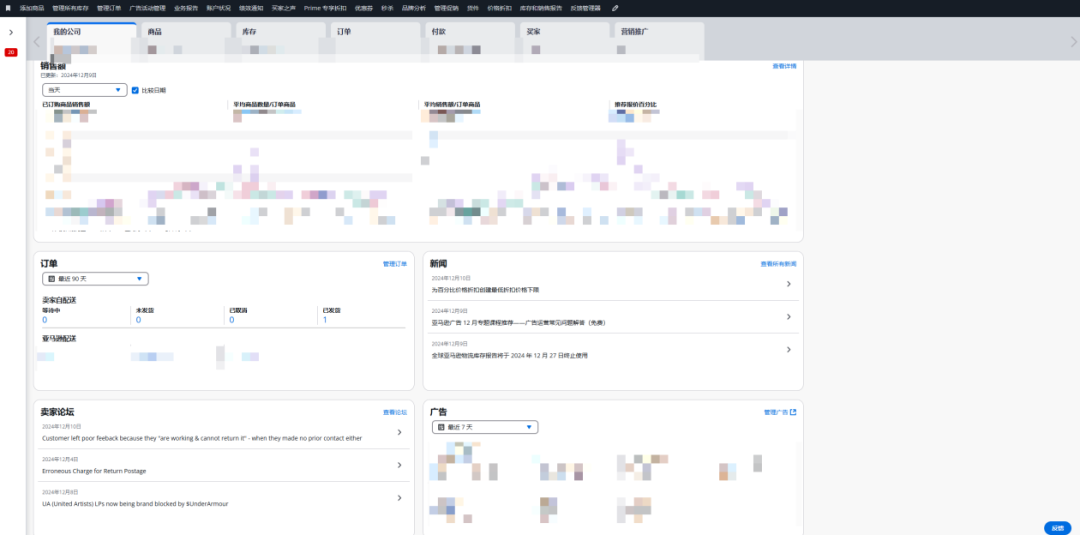Open 管理订单 in the top navigation bar
The width and height of the screenshot is (1080, 535).
pyautogui.click(x=109, y=8)
